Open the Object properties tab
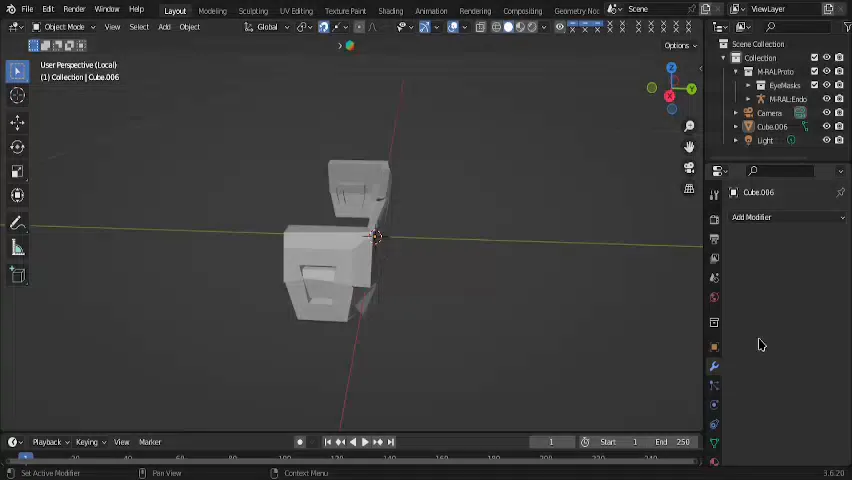 coord(714,347)
